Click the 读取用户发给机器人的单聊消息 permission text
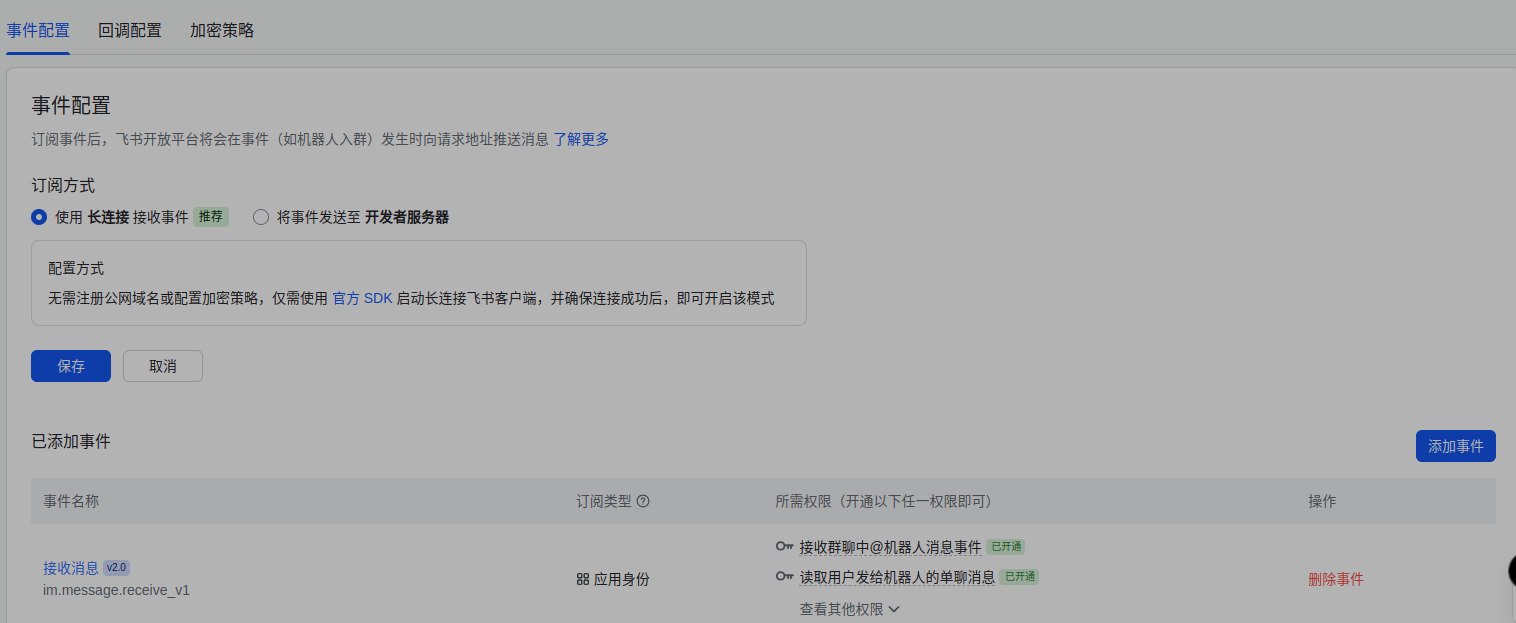The width and height of the screenshot is (1516, 623). tap(897, 577)
